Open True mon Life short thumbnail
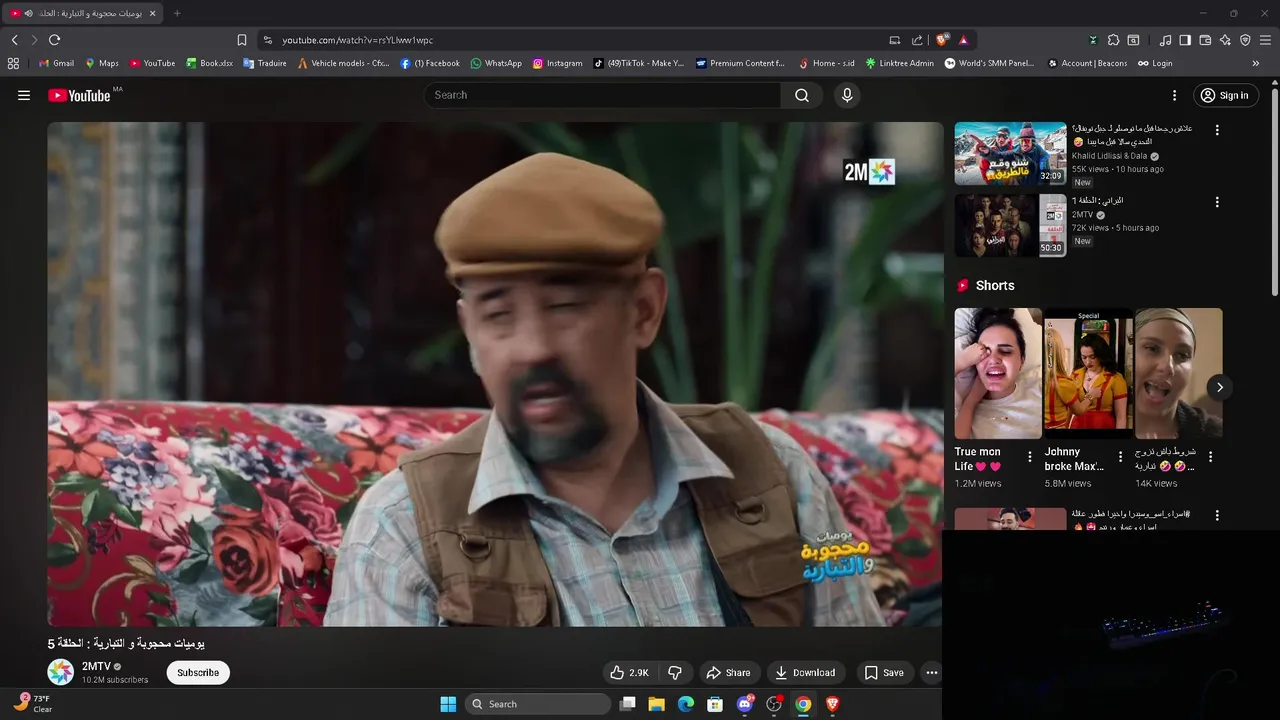Viewport: 1280px width, 720px height. tap(998, 373)
